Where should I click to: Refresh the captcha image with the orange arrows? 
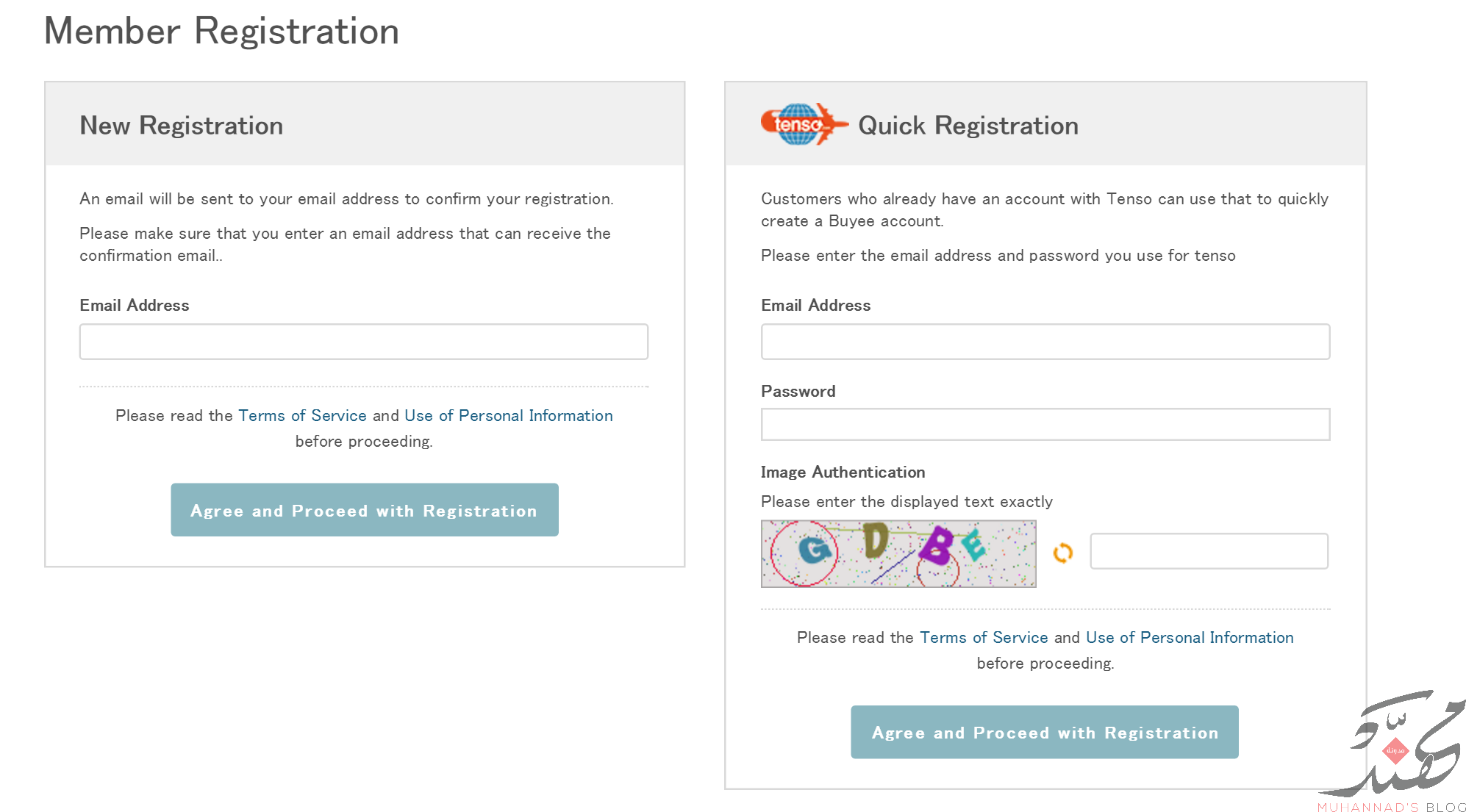click(1062, 553)
